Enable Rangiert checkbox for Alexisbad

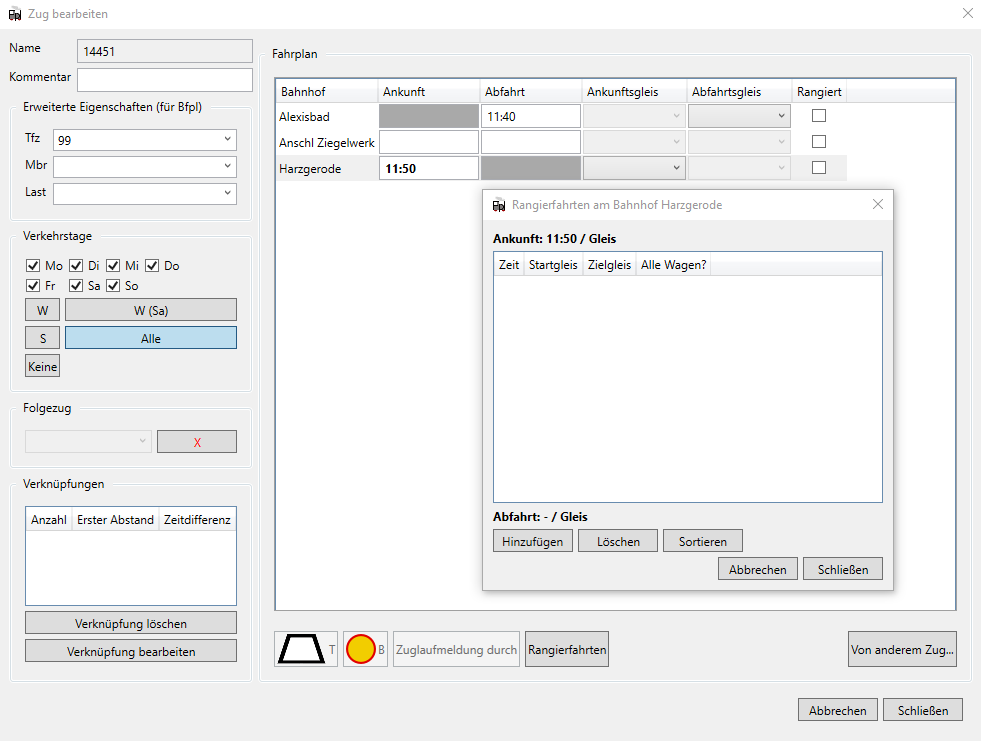pos(818,116)
